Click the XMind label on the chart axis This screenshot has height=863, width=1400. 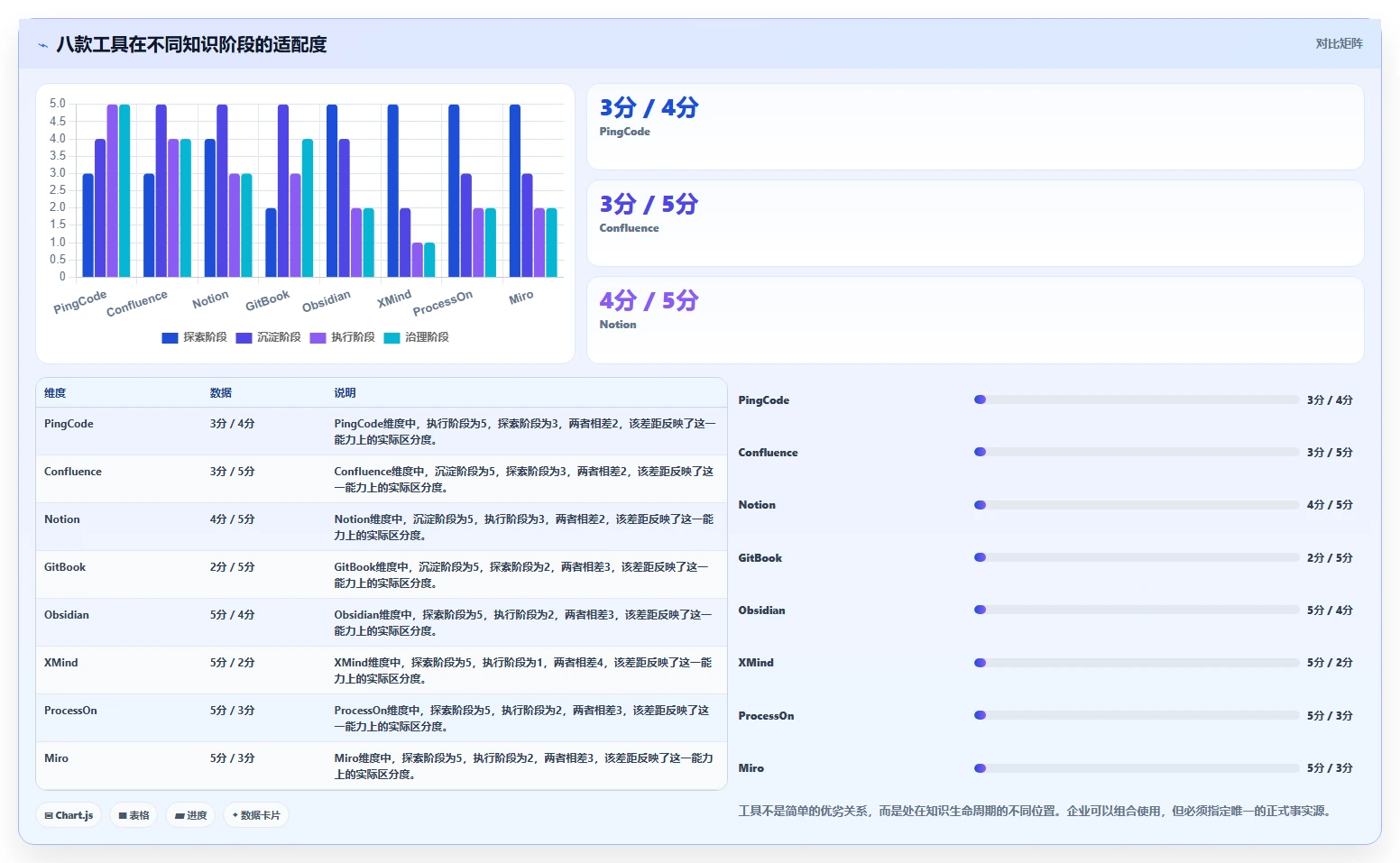pos(394,298)
